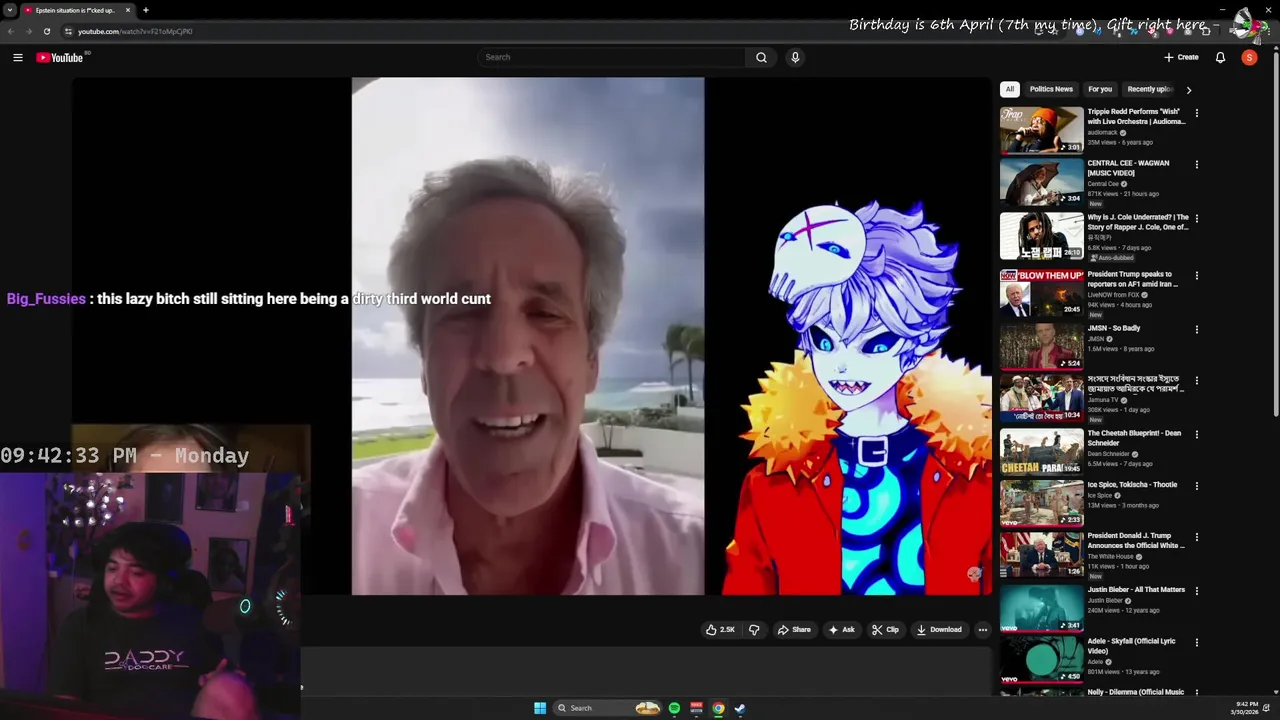Open the YouTube hamburger guide menu
The image size is (1280, 720).
tap(18, 57)
